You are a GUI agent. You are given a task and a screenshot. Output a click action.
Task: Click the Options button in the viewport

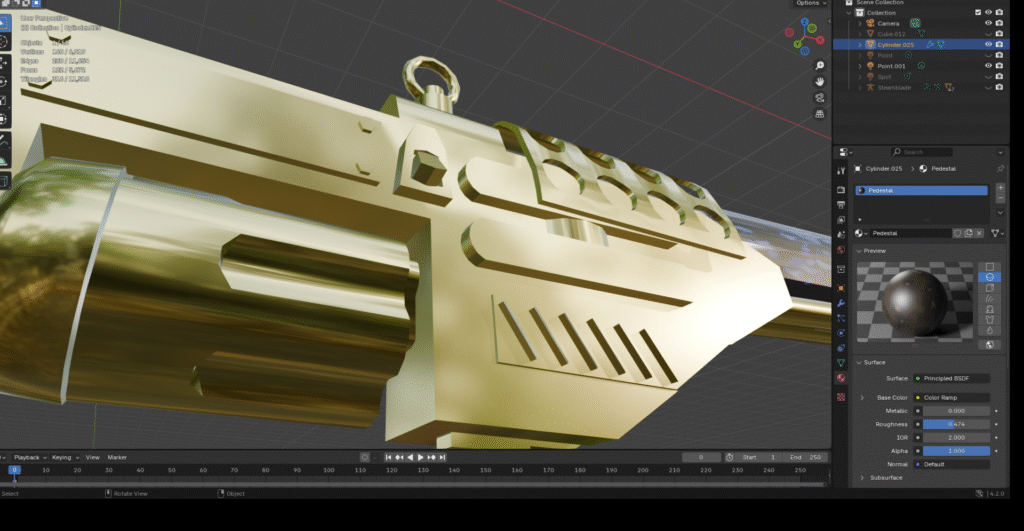pos(808,4)
